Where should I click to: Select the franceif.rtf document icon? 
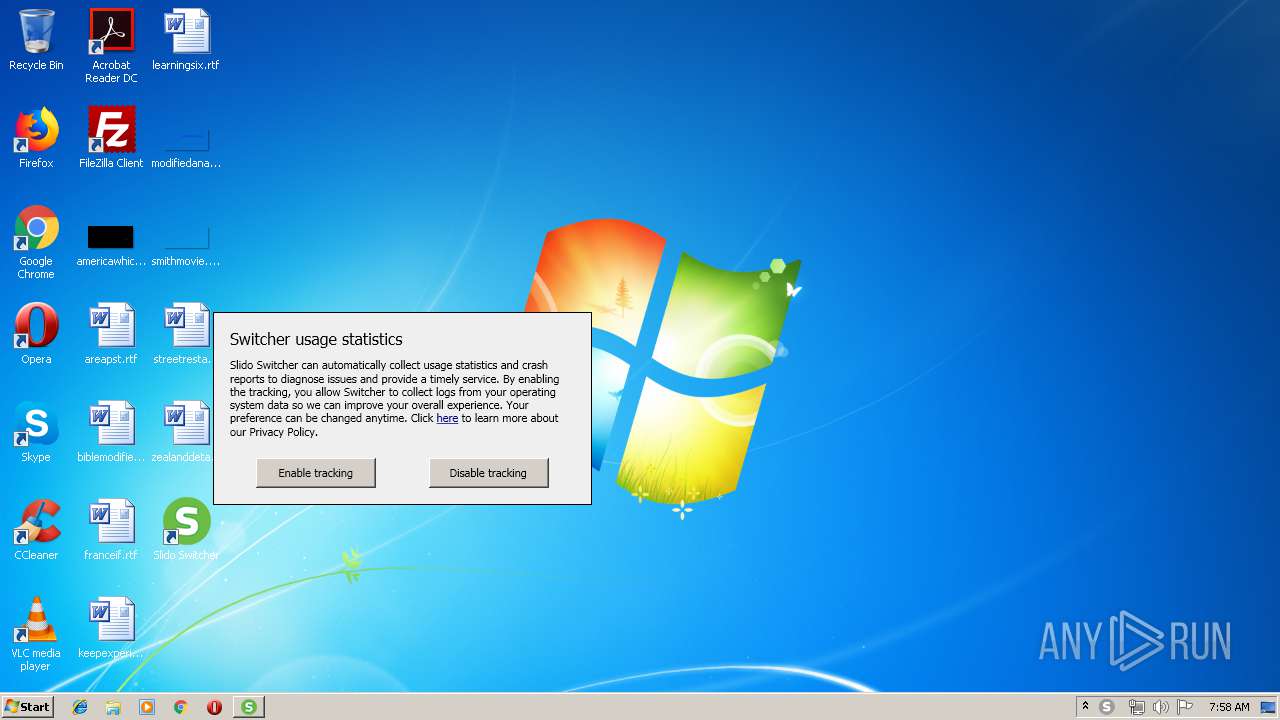pyautogui.click(x=111, y=530)
